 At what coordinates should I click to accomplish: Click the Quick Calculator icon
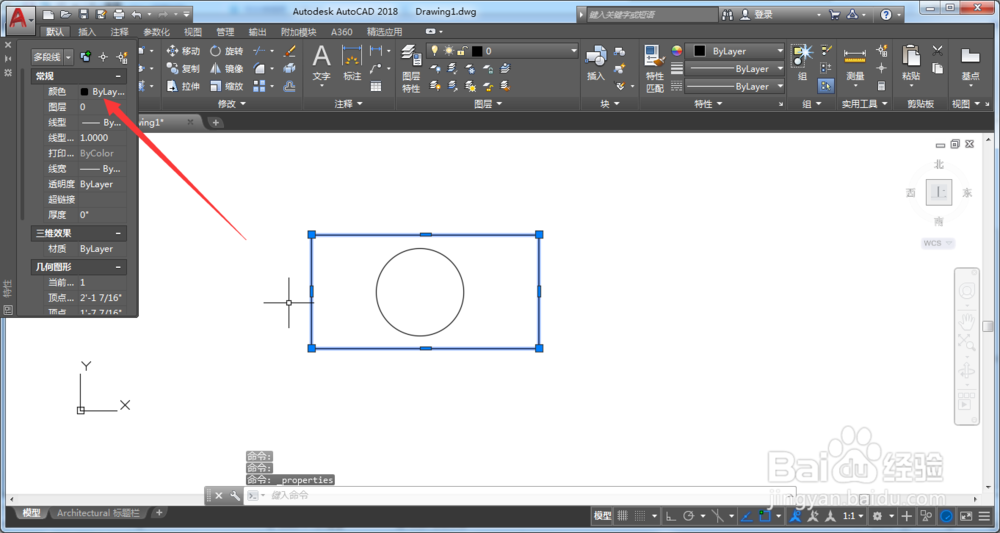point(881,86)
